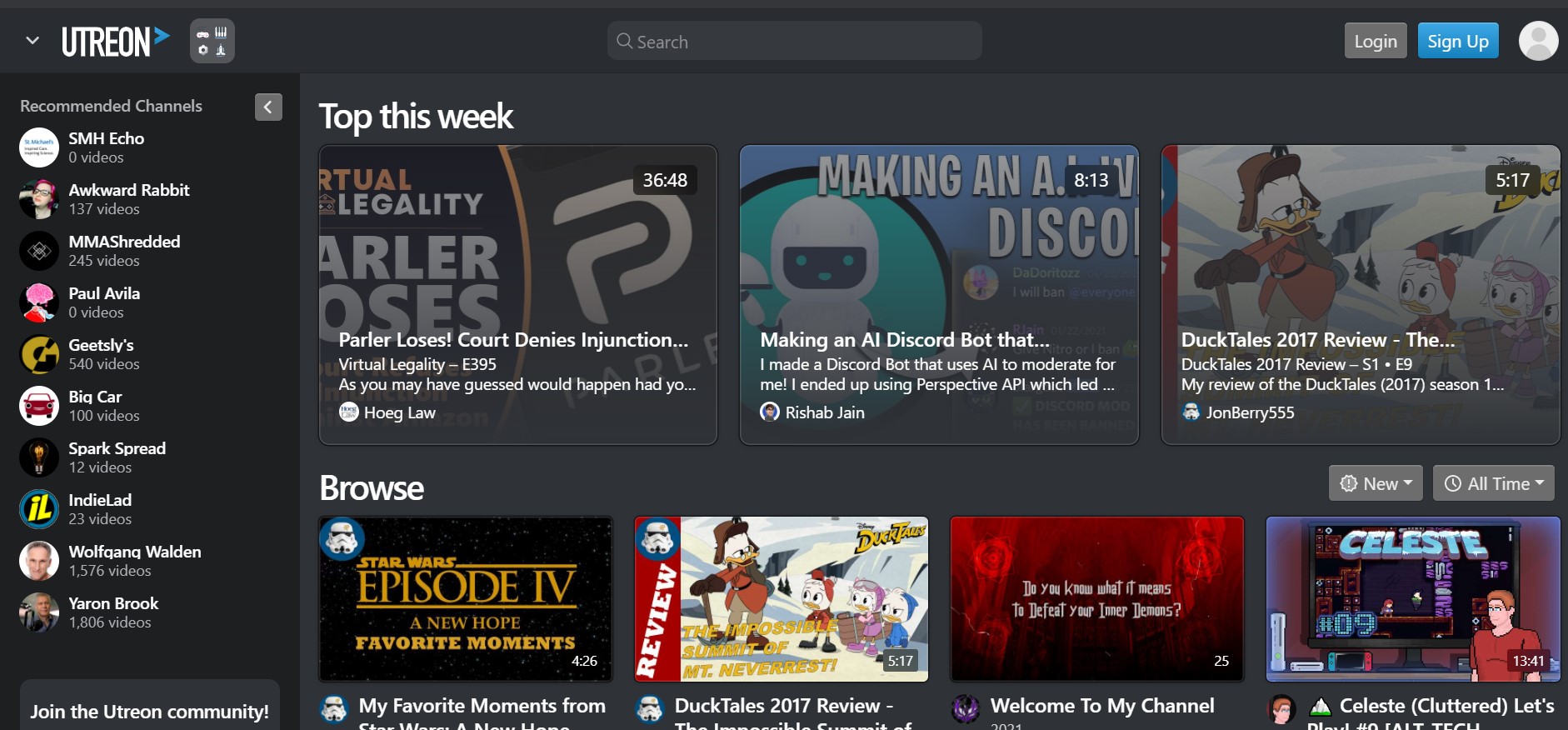This screenshot has height=730, width=1568.
Task: Click the Parler Loses! Court Denies Injunction title
Action: 513,340
